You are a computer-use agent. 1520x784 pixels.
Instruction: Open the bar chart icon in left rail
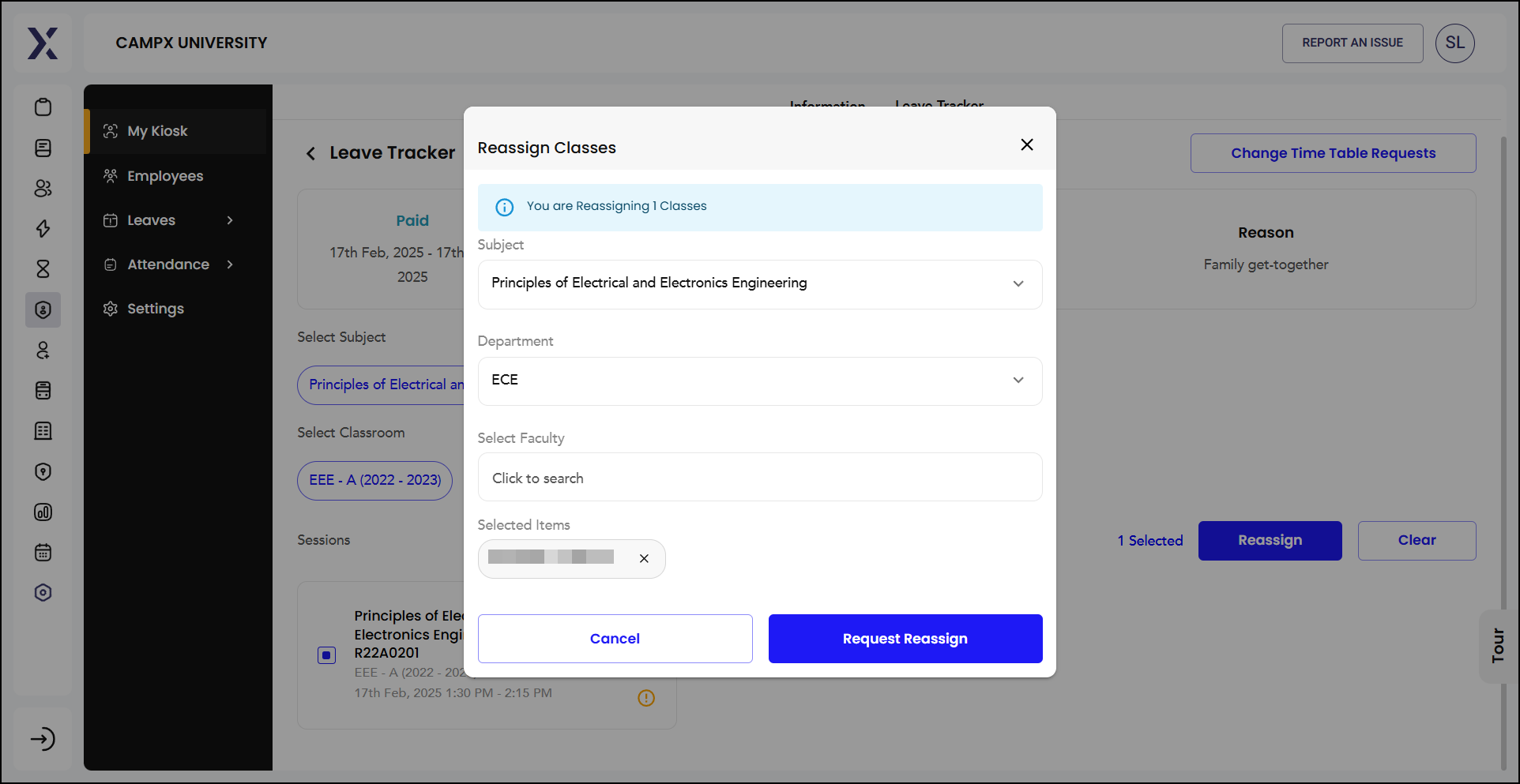[x=43, y=512]
